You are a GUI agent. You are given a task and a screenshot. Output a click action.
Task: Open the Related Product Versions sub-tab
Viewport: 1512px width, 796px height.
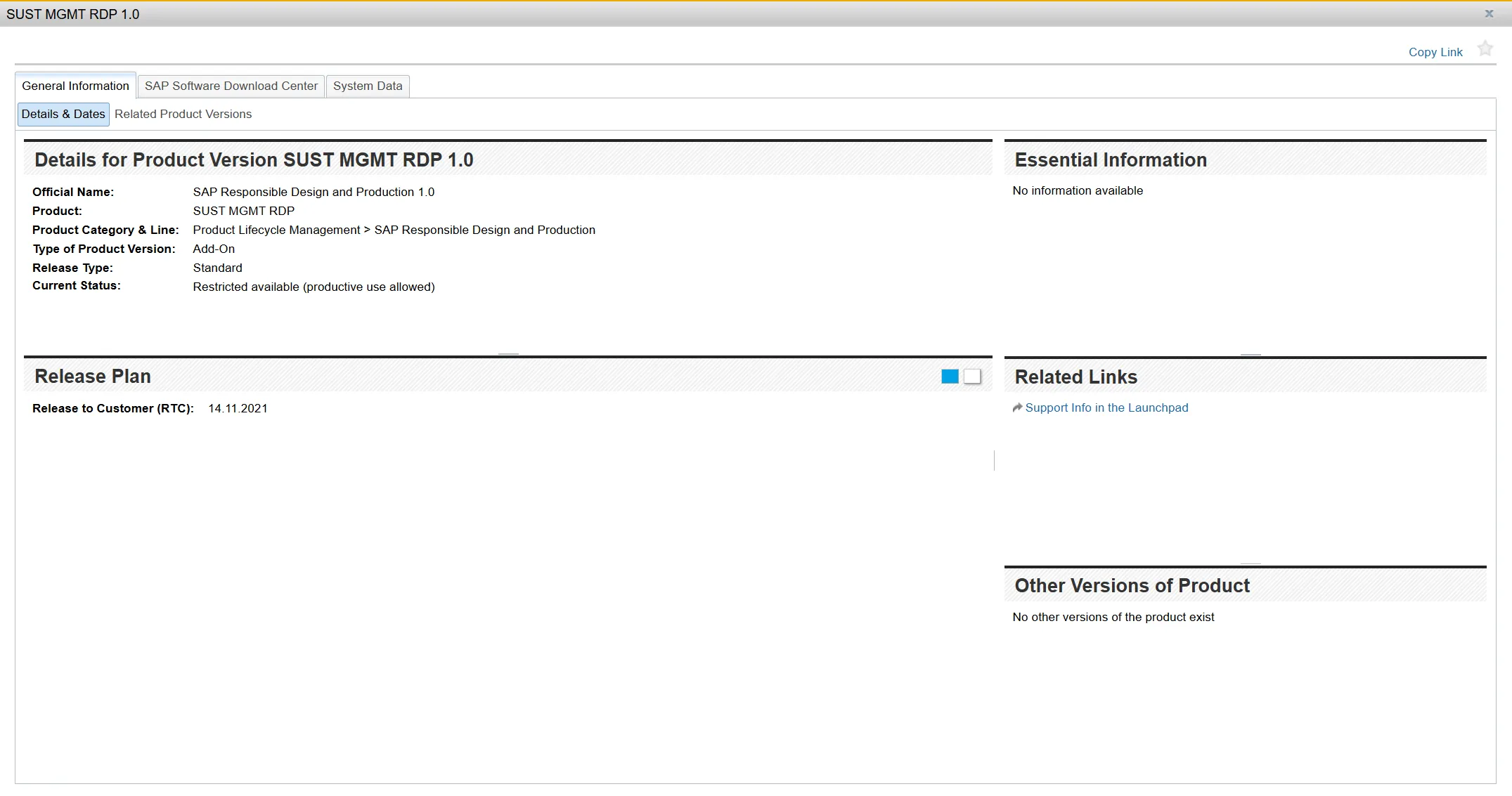183,115
